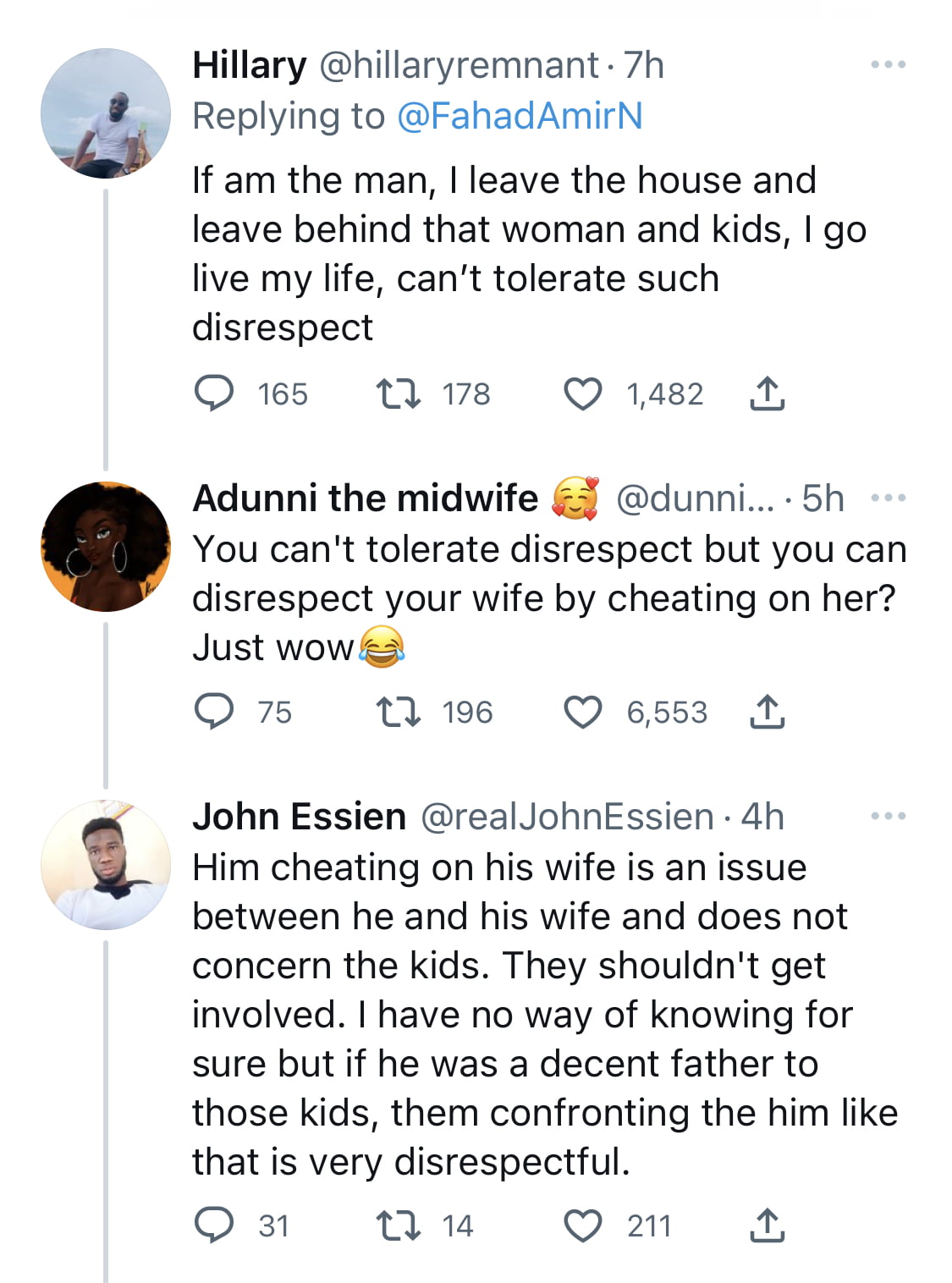Retweet John Essien's tweet
The width and height of the screenshot is (952, 1283).
(x=398, y=1225)
